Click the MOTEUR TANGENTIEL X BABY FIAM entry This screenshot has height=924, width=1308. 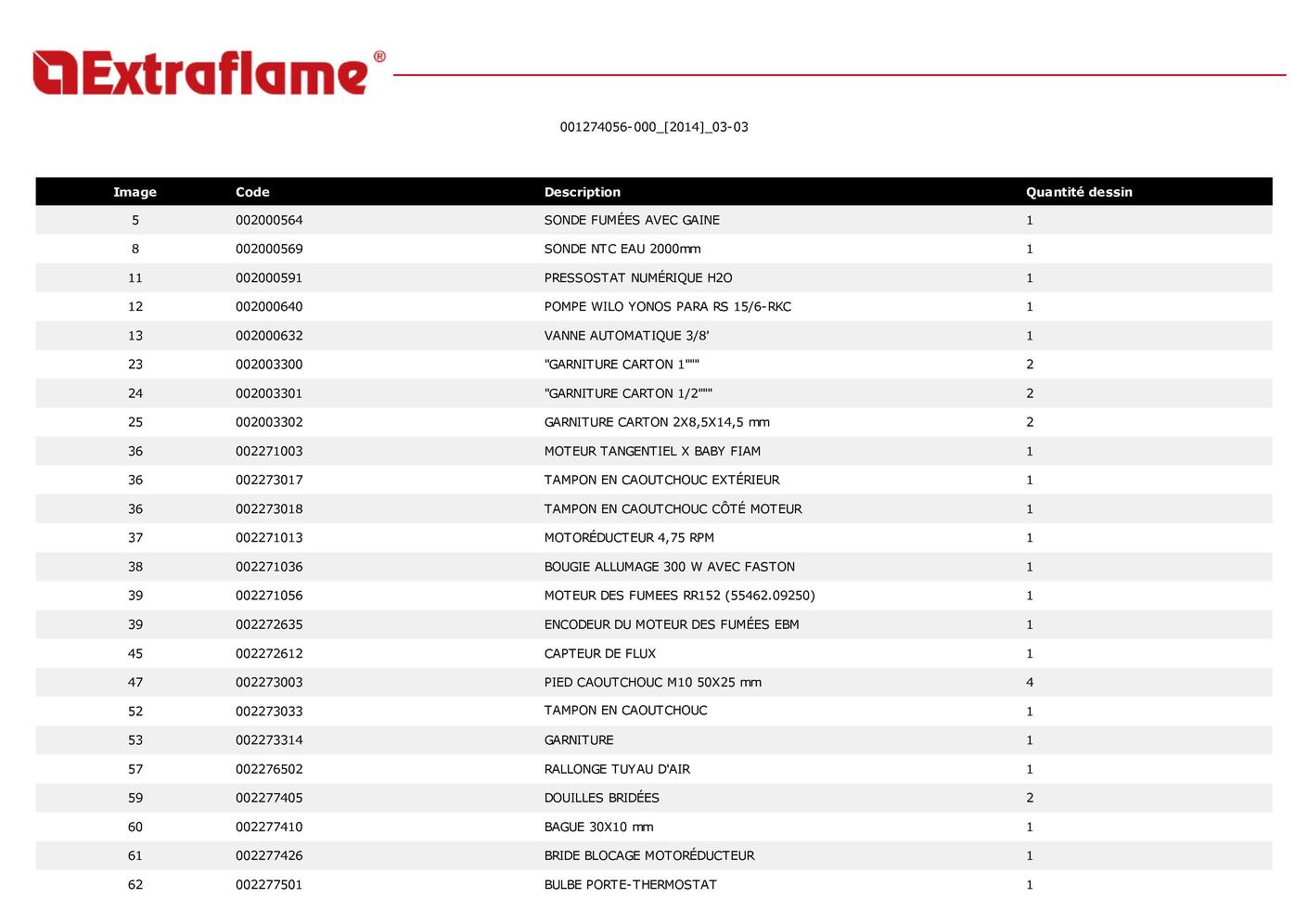(651, 451)
